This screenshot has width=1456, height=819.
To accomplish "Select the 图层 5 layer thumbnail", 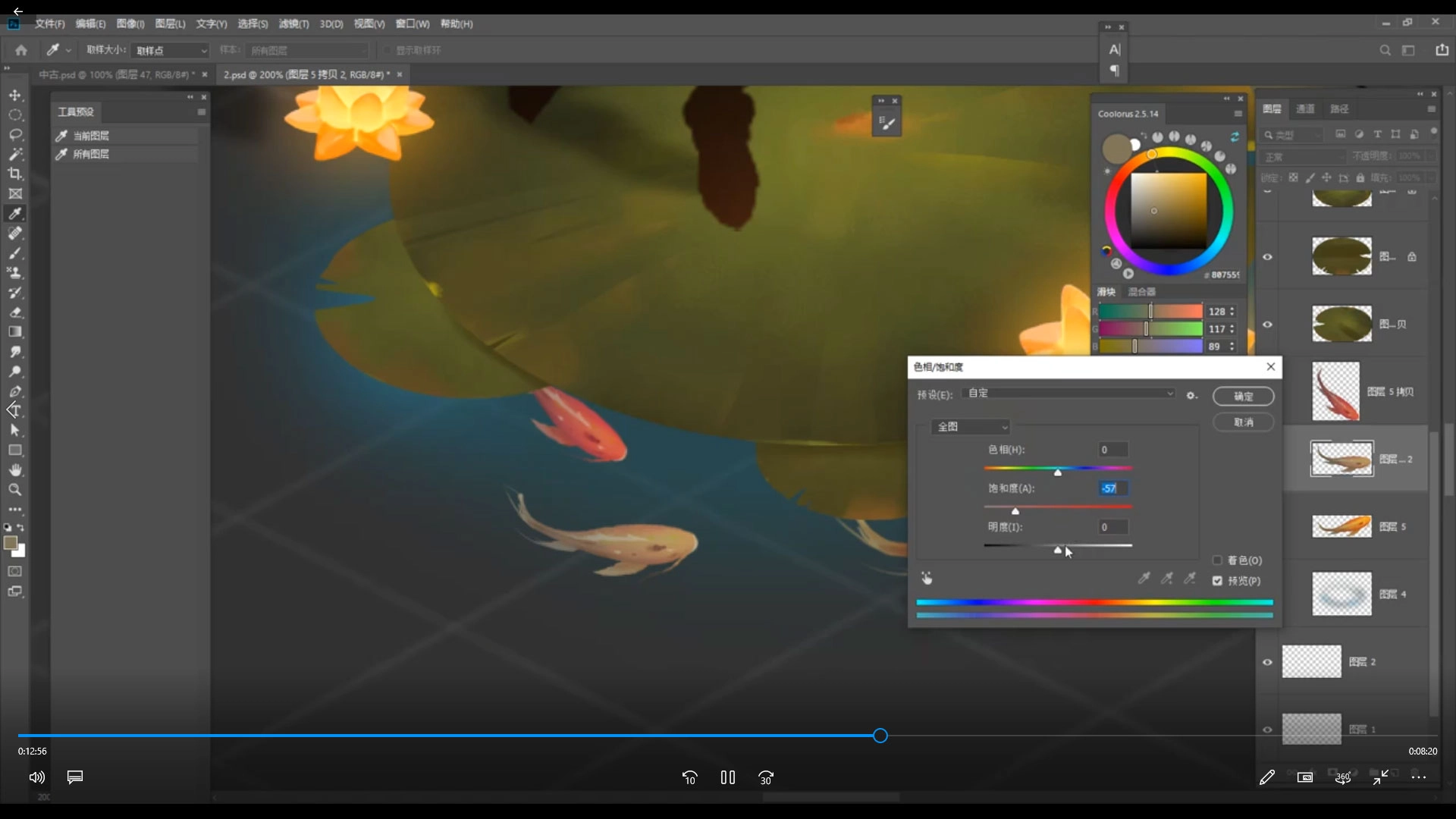I will coord(1341,526).
